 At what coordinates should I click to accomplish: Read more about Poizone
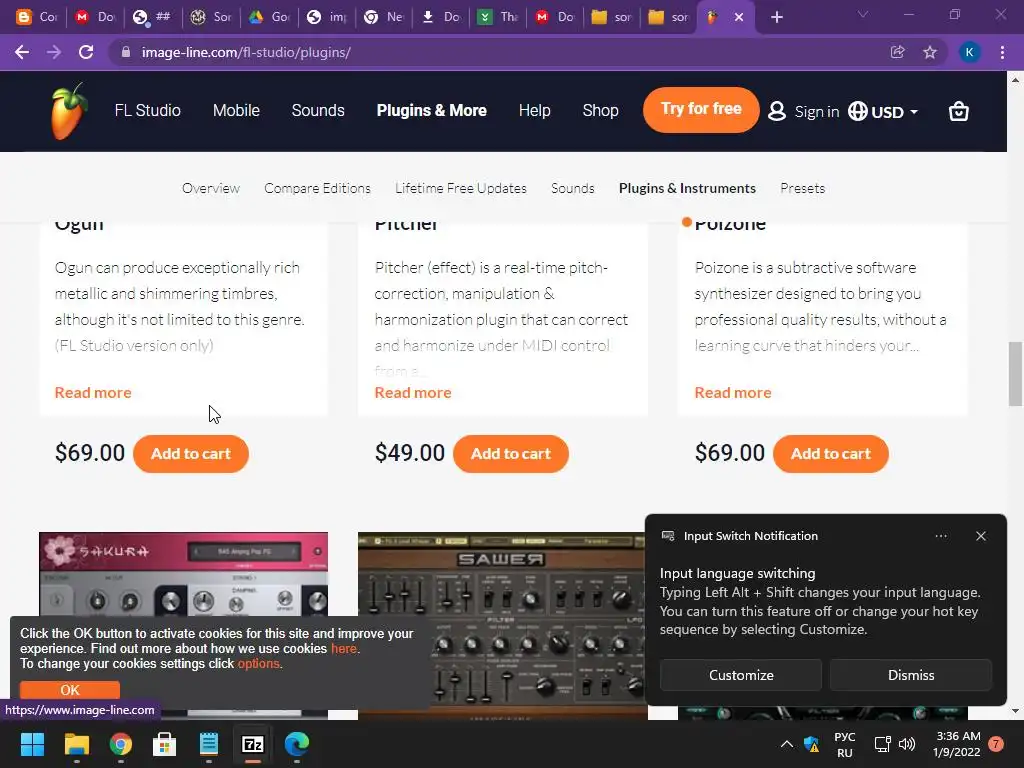[x=733, y=392]
